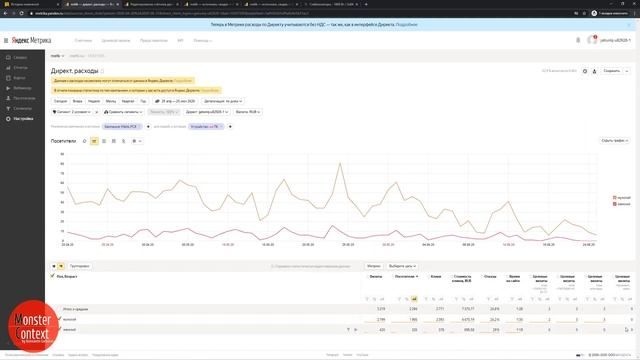Select the highlighted tree-view icon above the table
Screen dimensions: 640x360
coord(61,266)
